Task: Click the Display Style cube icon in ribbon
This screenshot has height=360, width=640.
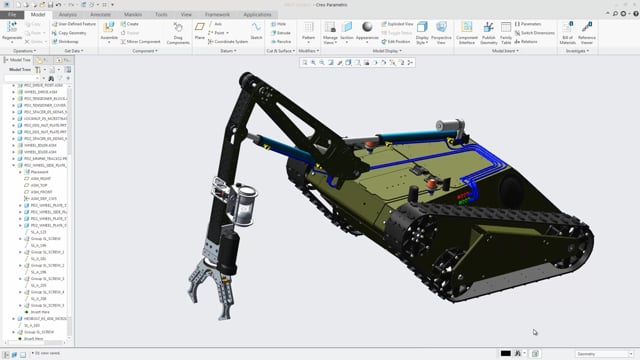Action: click(422, 27)
